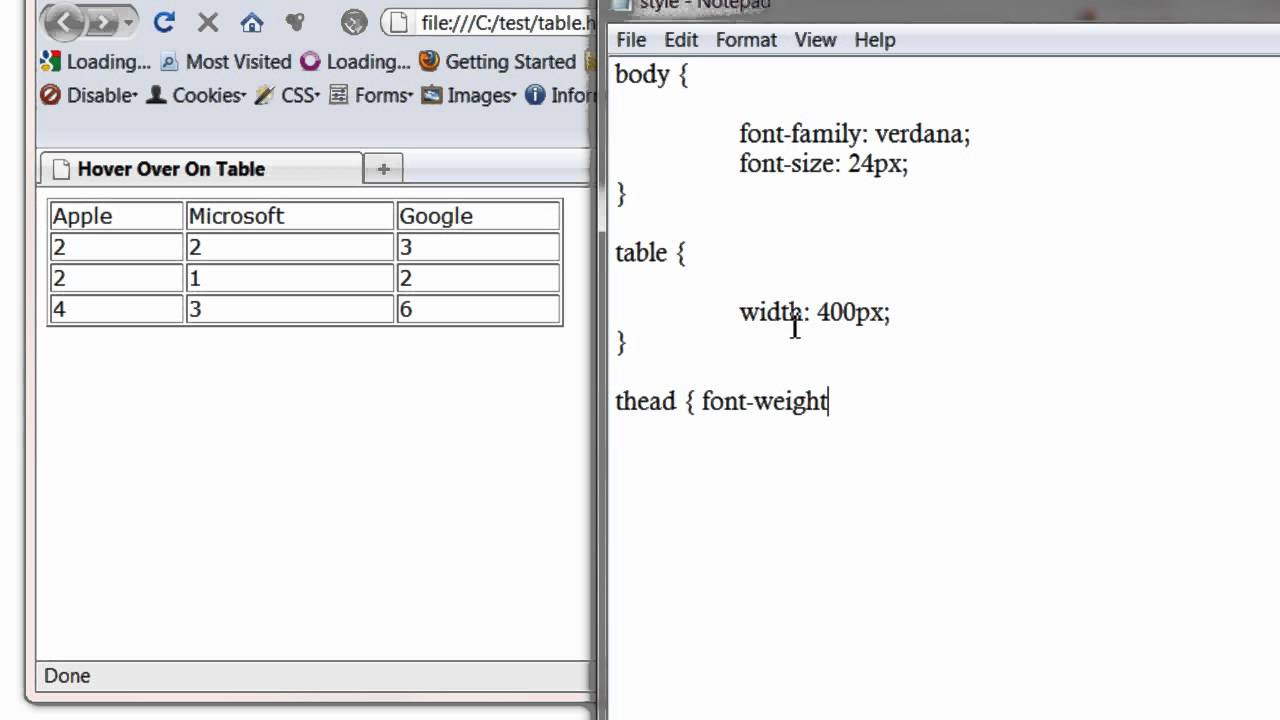Screen dimensions: 1280x720
Task: Open Notepad's Edit menu
Action: point(681,40)
